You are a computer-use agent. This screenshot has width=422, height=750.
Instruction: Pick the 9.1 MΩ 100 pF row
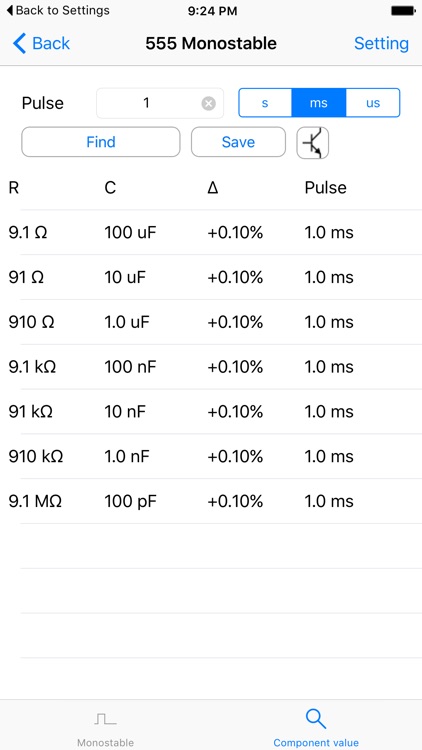click(211, 501)
